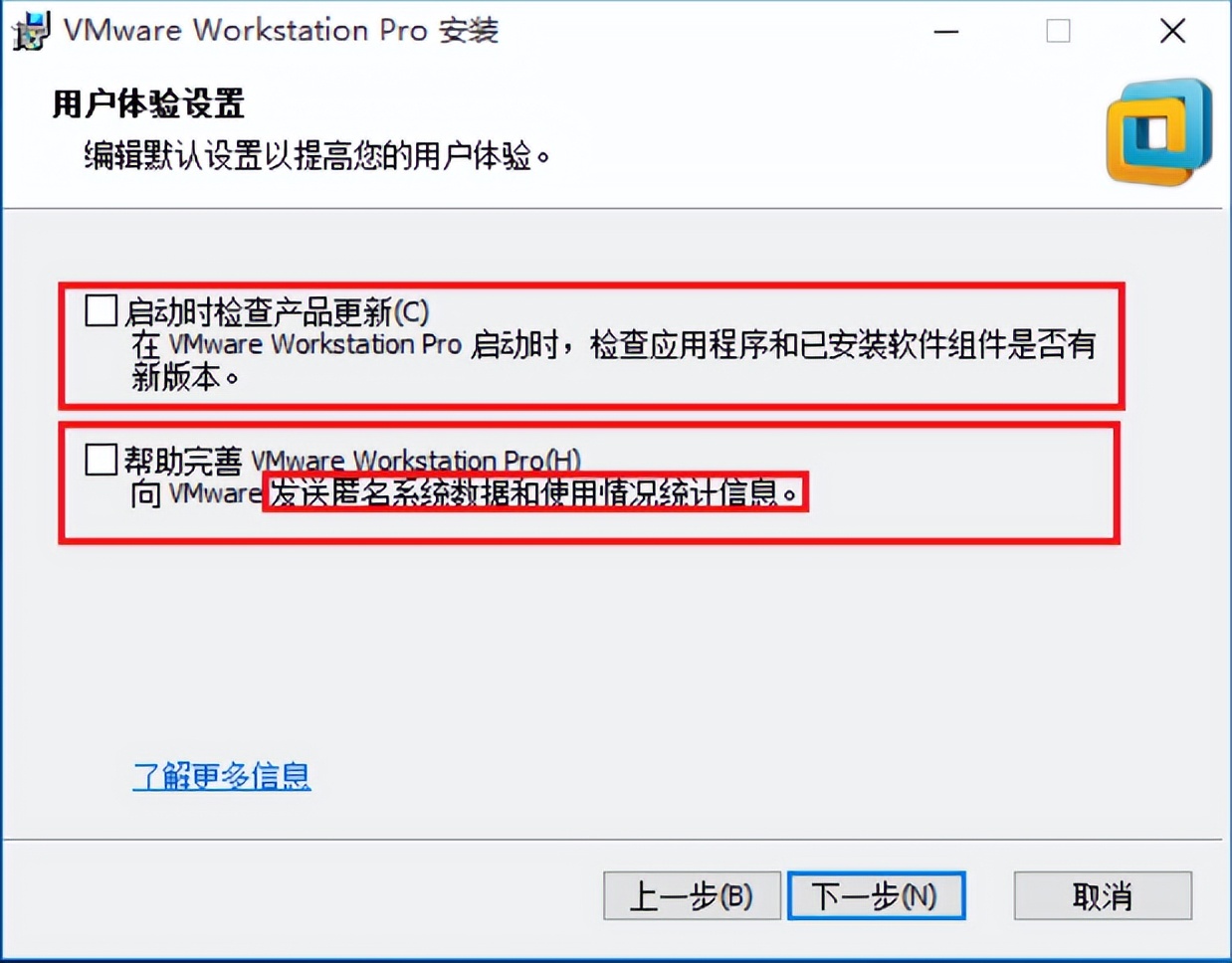Minimize the VMware installer window
1232x963 pixels.
point(946,31)
